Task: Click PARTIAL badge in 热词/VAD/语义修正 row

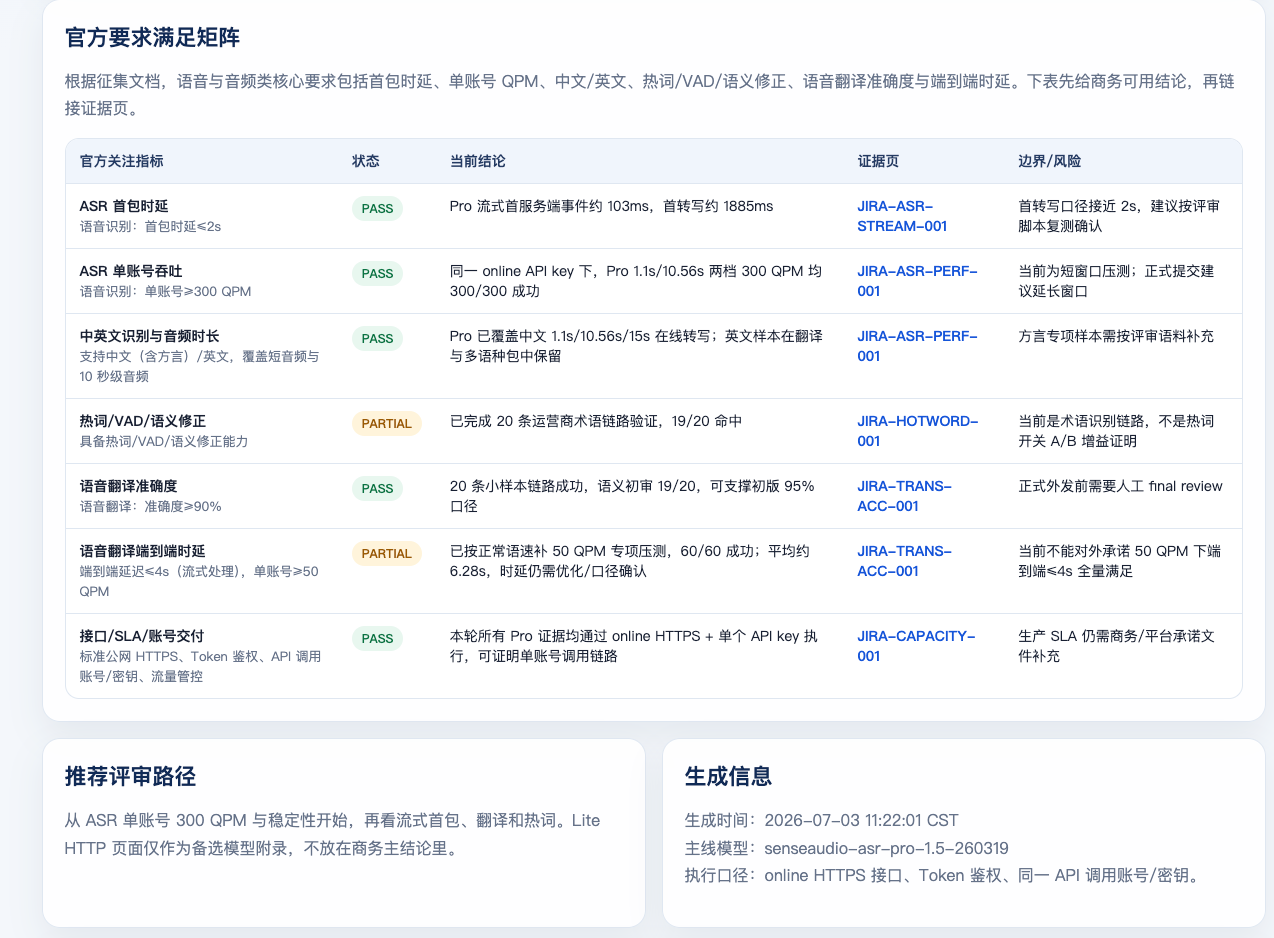Action: (386, 423)
